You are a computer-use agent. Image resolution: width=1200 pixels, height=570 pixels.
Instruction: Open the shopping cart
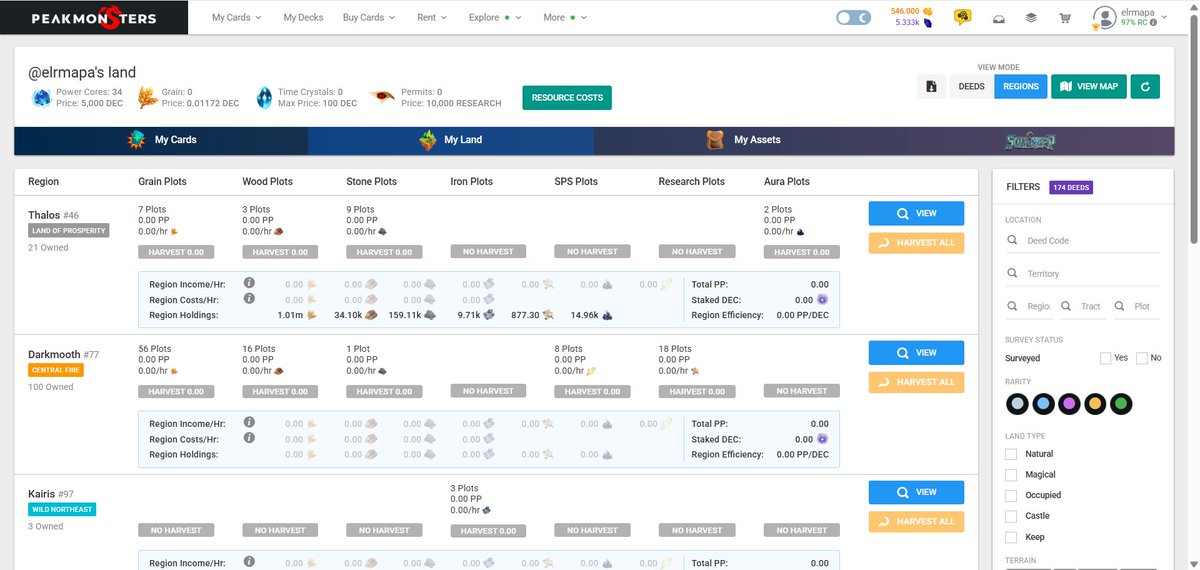coord(1065,18)
